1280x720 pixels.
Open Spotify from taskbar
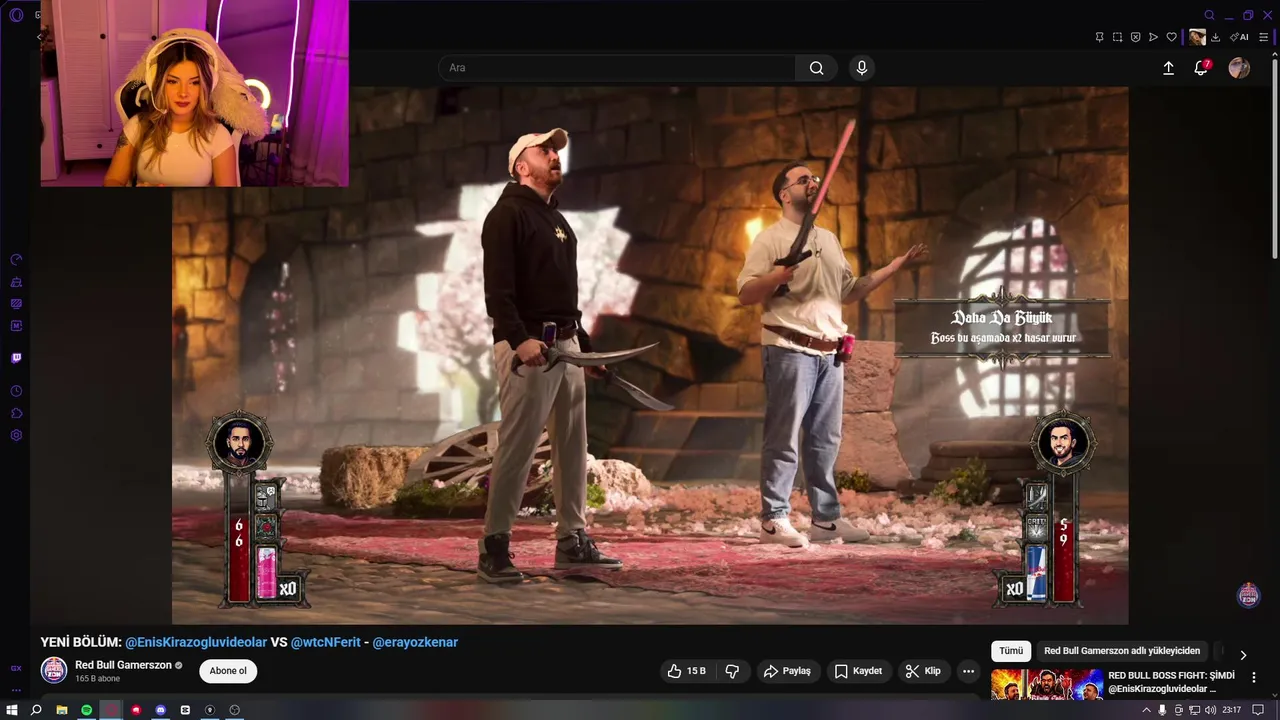tap(87, 710)
